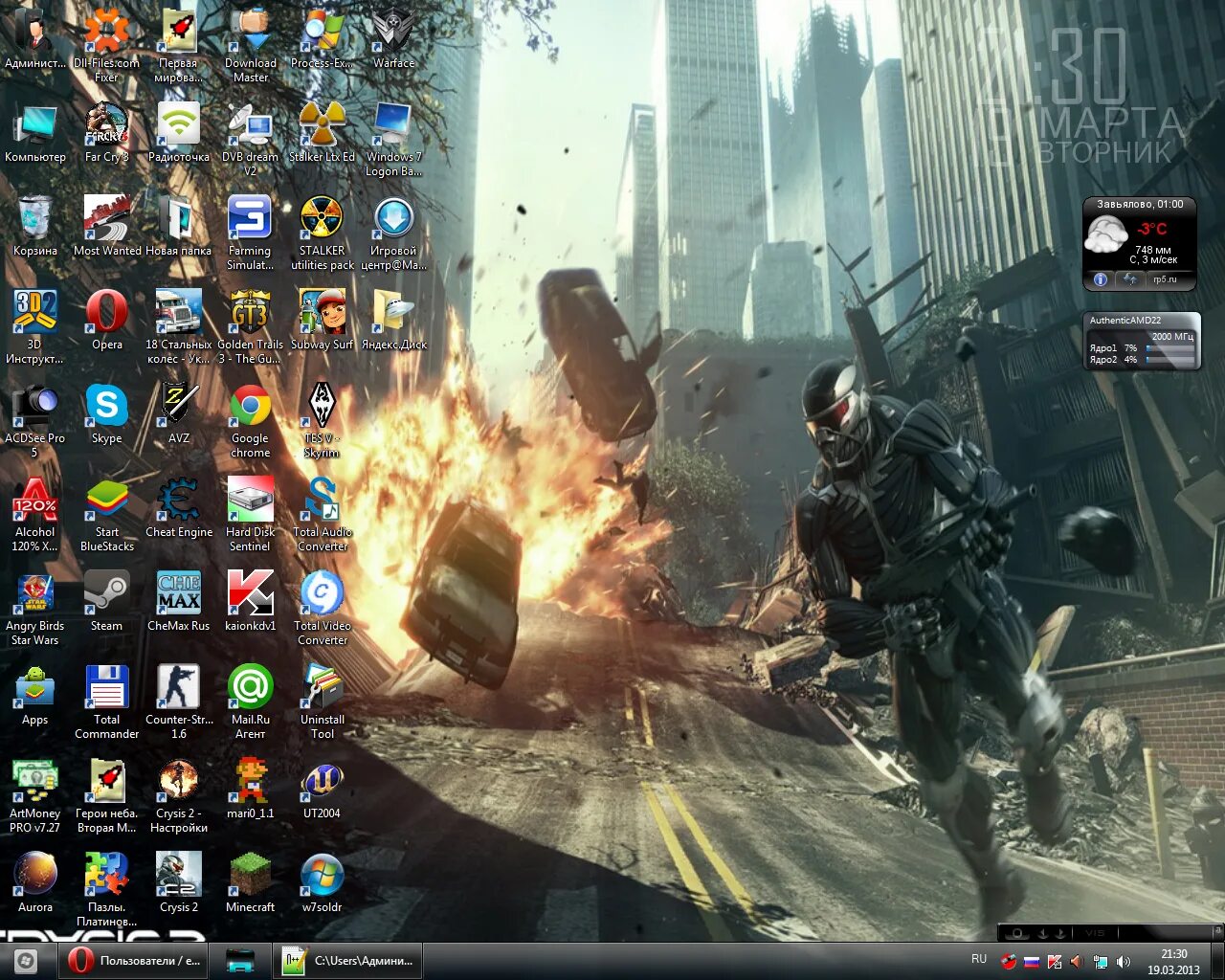Open the TES V Skyrim shortcut
Image resolution: width=1225 pixels, height=980 pixels.
coord(322,419)
